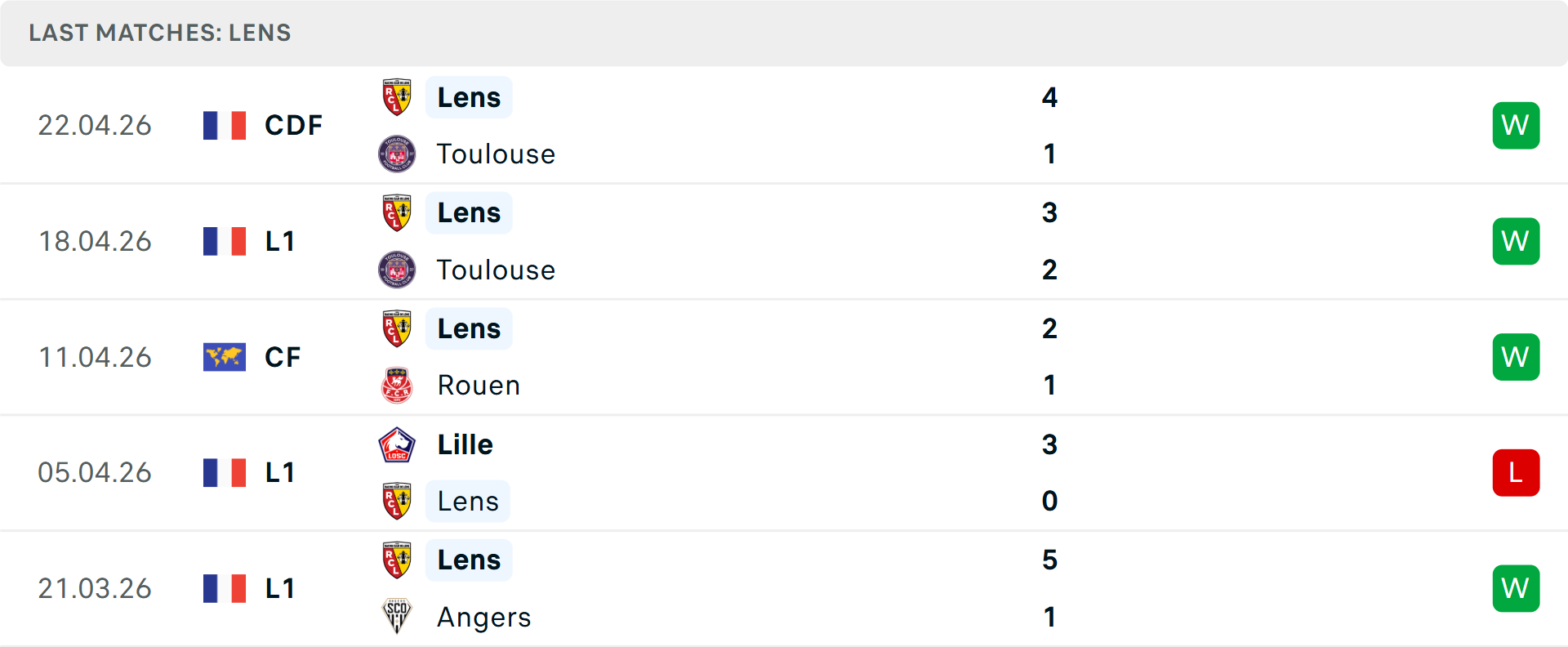The height and width of the screenshot is (647, 1568).
Task: Click the Rouen club crest
Action: 397,386
